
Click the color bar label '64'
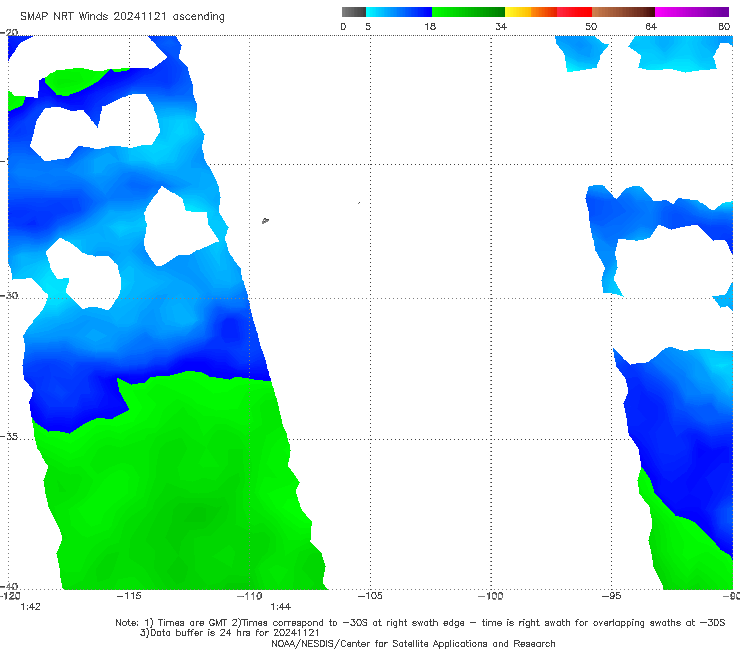(x=651, y=27)
